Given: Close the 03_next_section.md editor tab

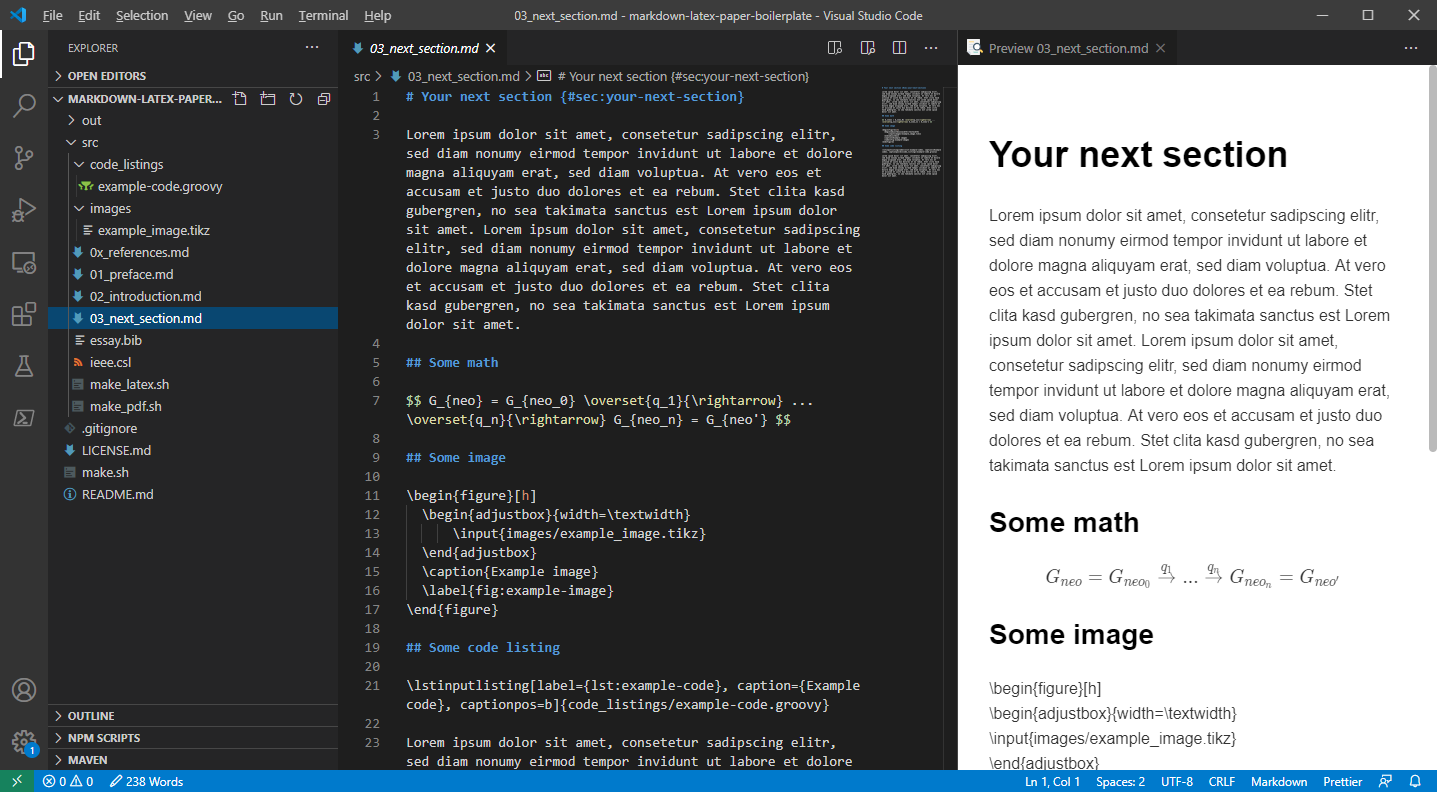Looking at the screenshot, I should (x=490, y=48).
